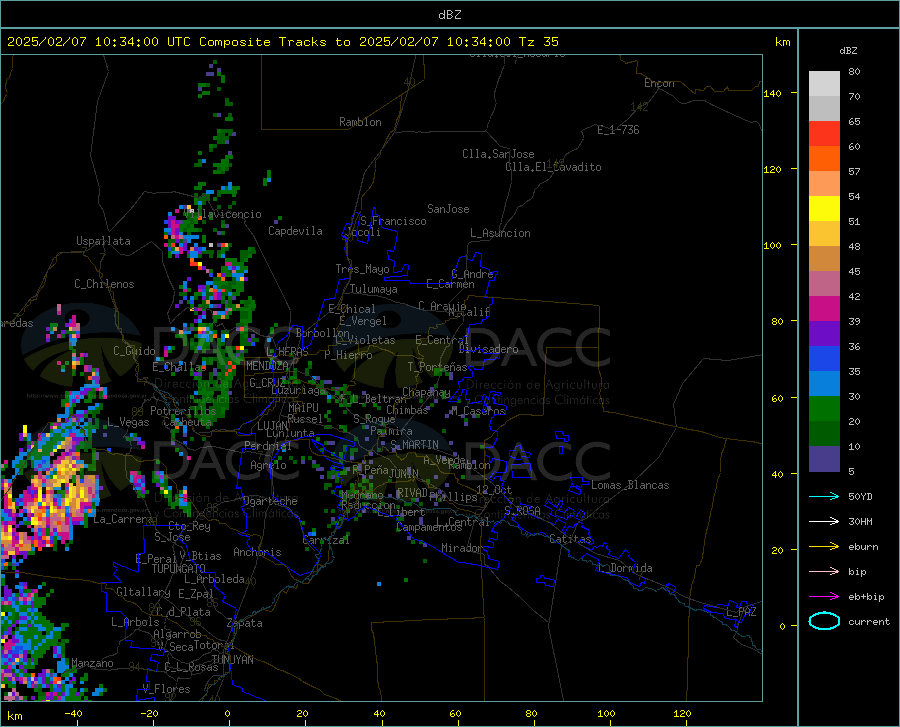
Task: Click the Divisadero label on map
Action: pos(488,349)
